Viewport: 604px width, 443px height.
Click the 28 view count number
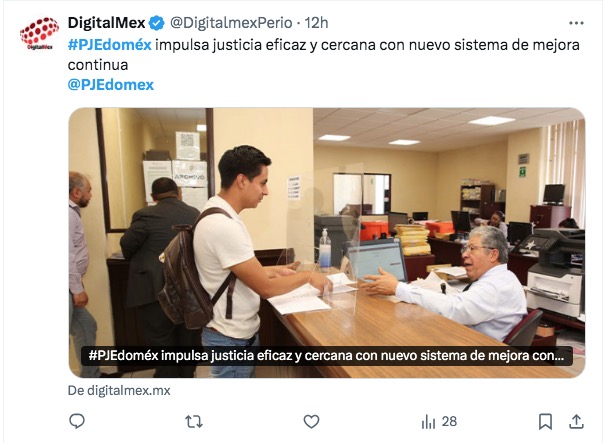tap(449, 421)
